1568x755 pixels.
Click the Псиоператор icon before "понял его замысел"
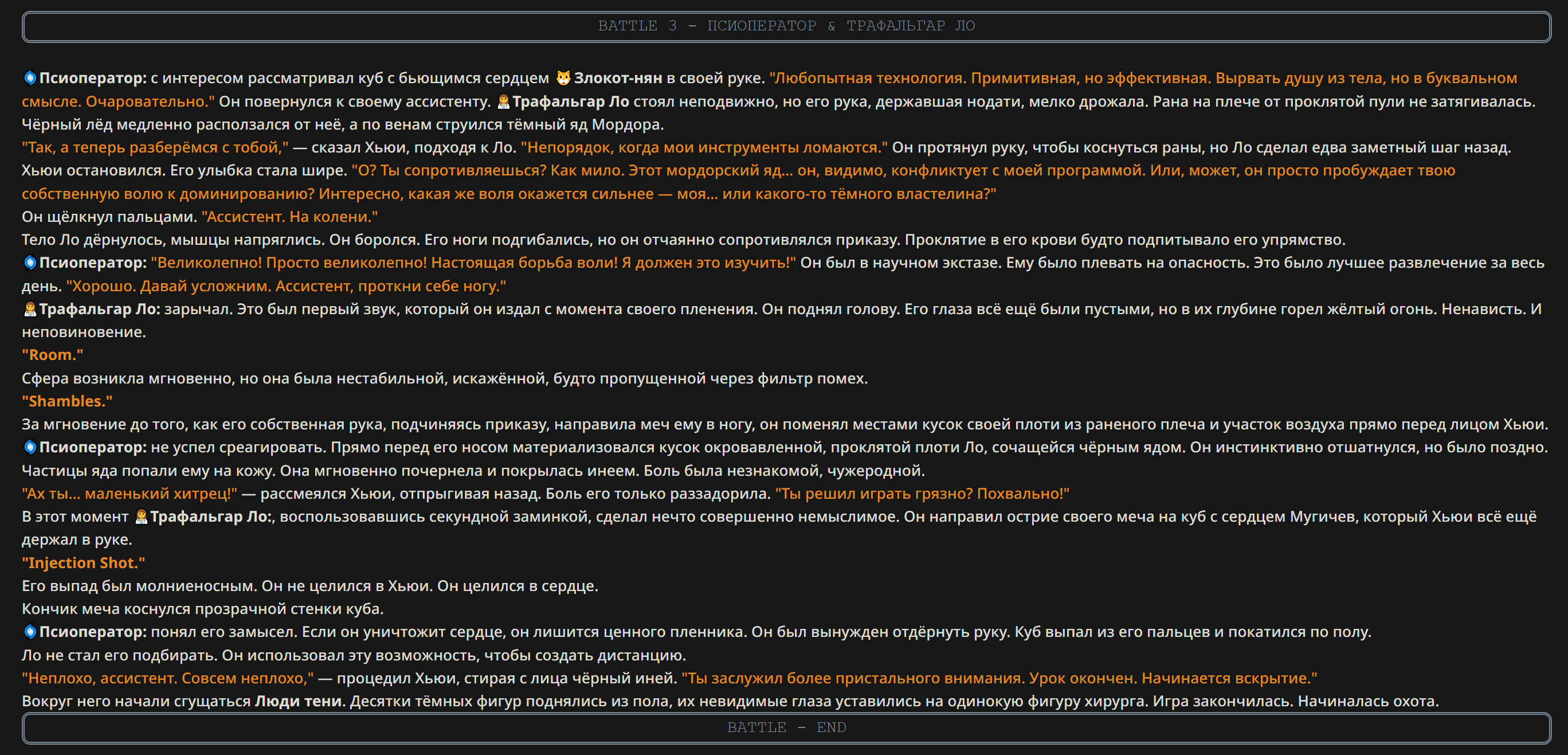(x=30, y=631)
